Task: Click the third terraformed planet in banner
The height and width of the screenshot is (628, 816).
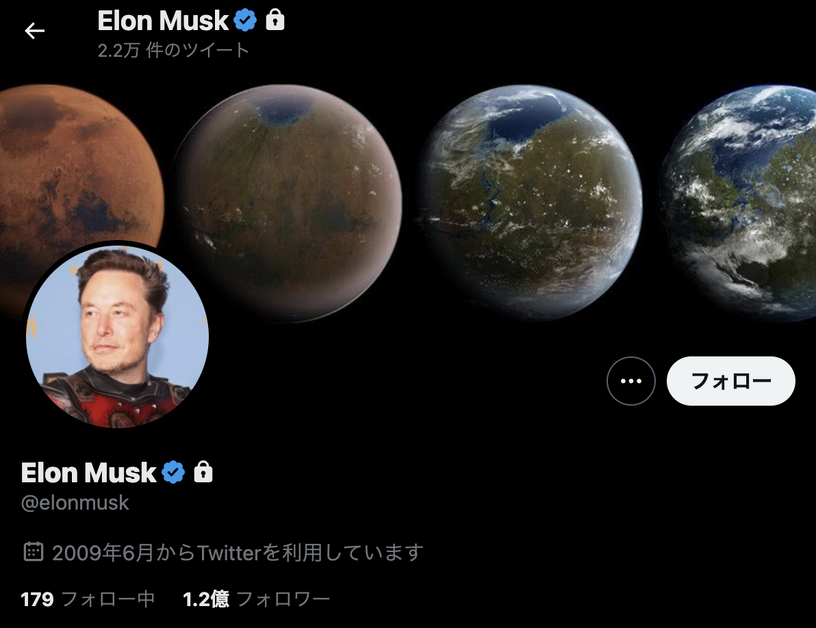Action: (532, 202)
